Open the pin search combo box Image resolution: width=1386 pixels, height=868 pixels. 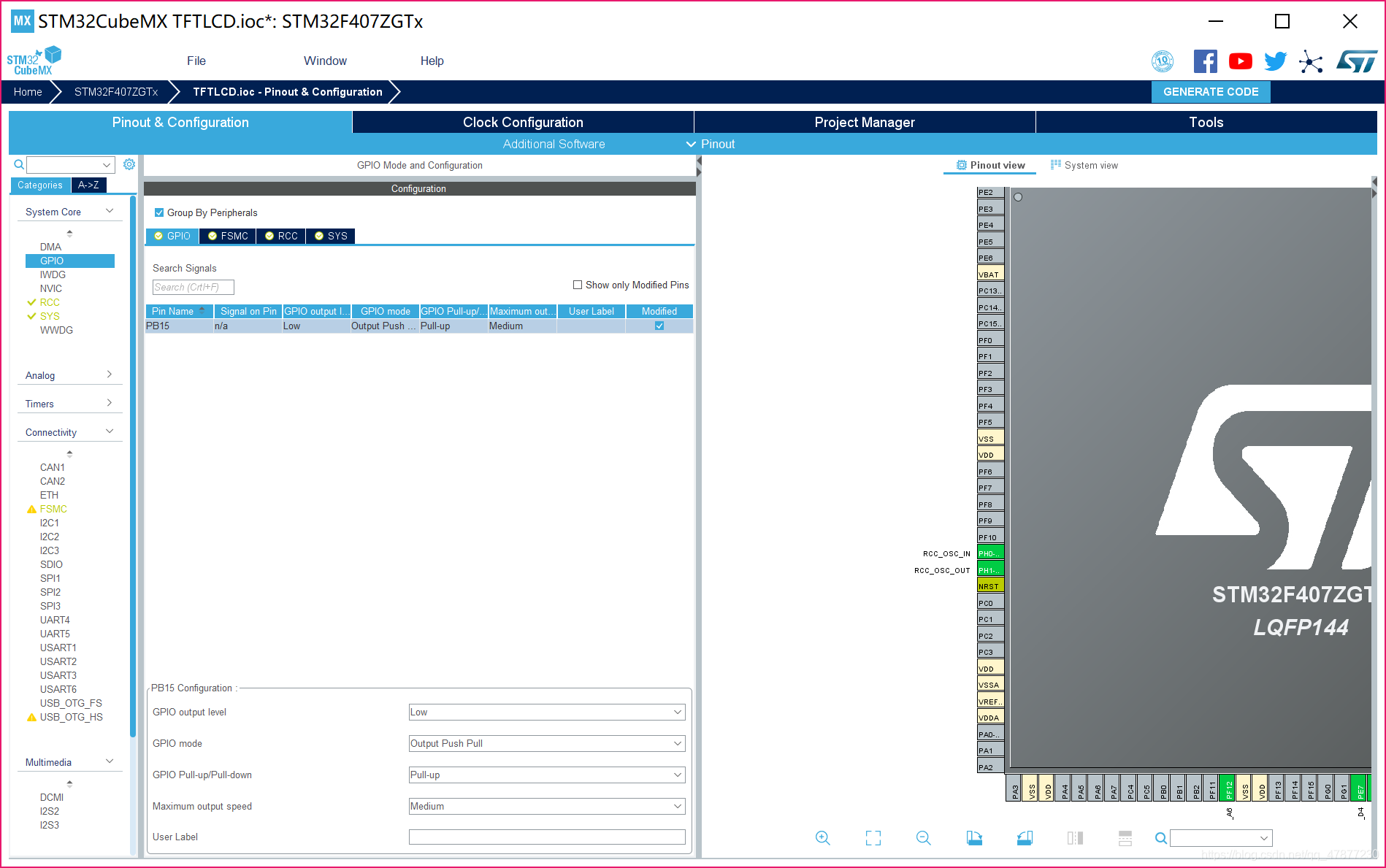point(1221,838)
